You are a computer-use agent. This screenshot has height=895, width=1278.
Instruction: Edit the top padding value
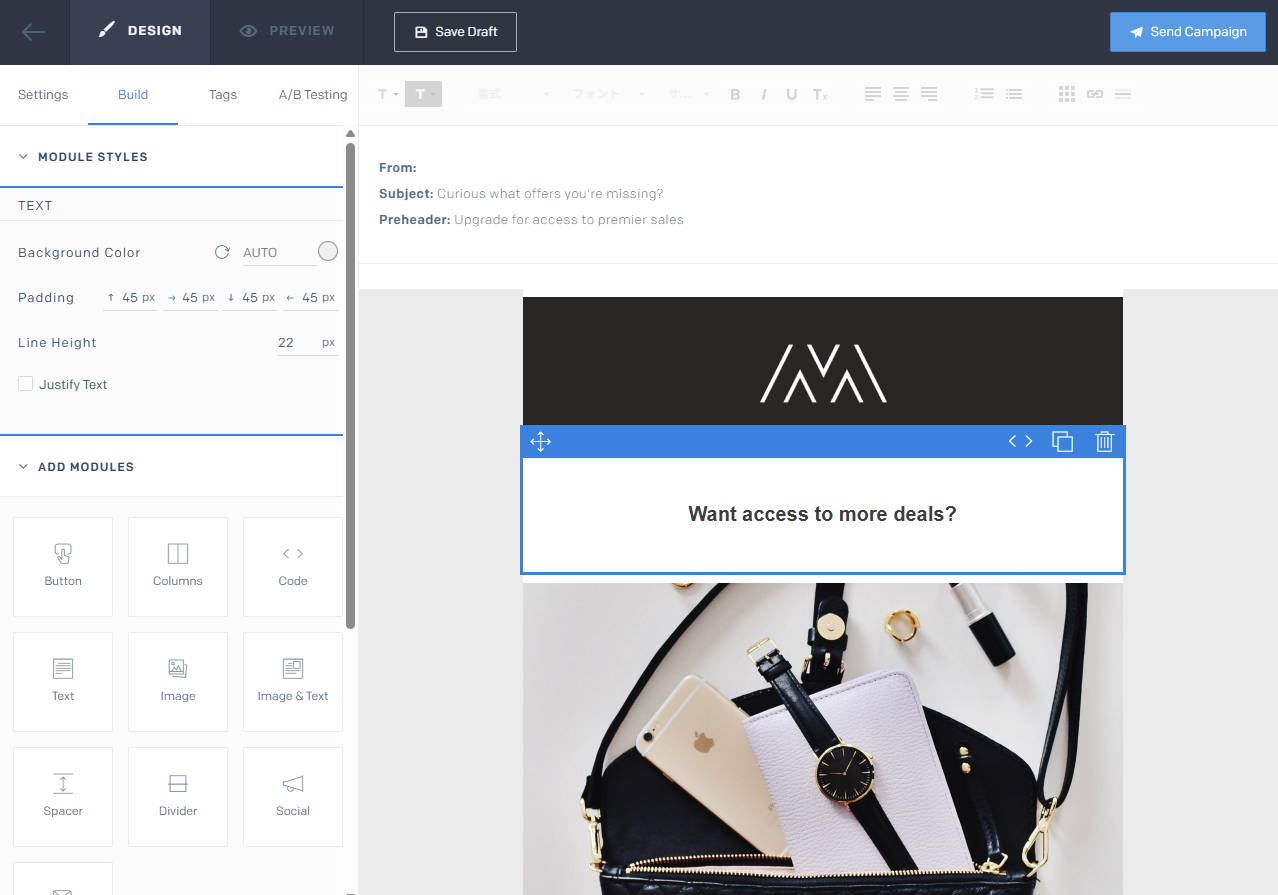[131, 298]
